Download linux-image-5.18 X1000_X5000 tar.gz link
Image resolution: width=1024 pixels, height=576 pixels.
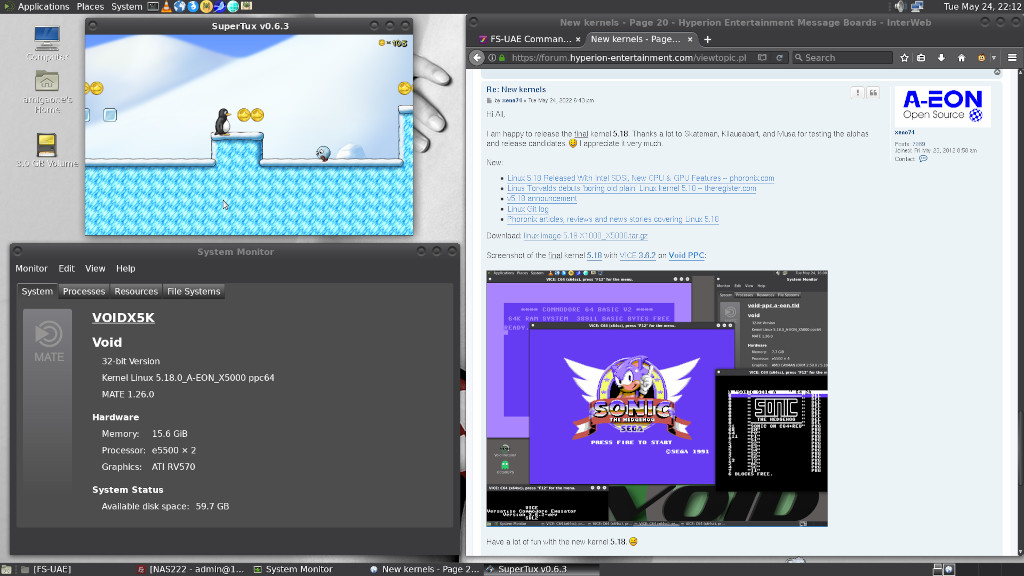(585, 236)
